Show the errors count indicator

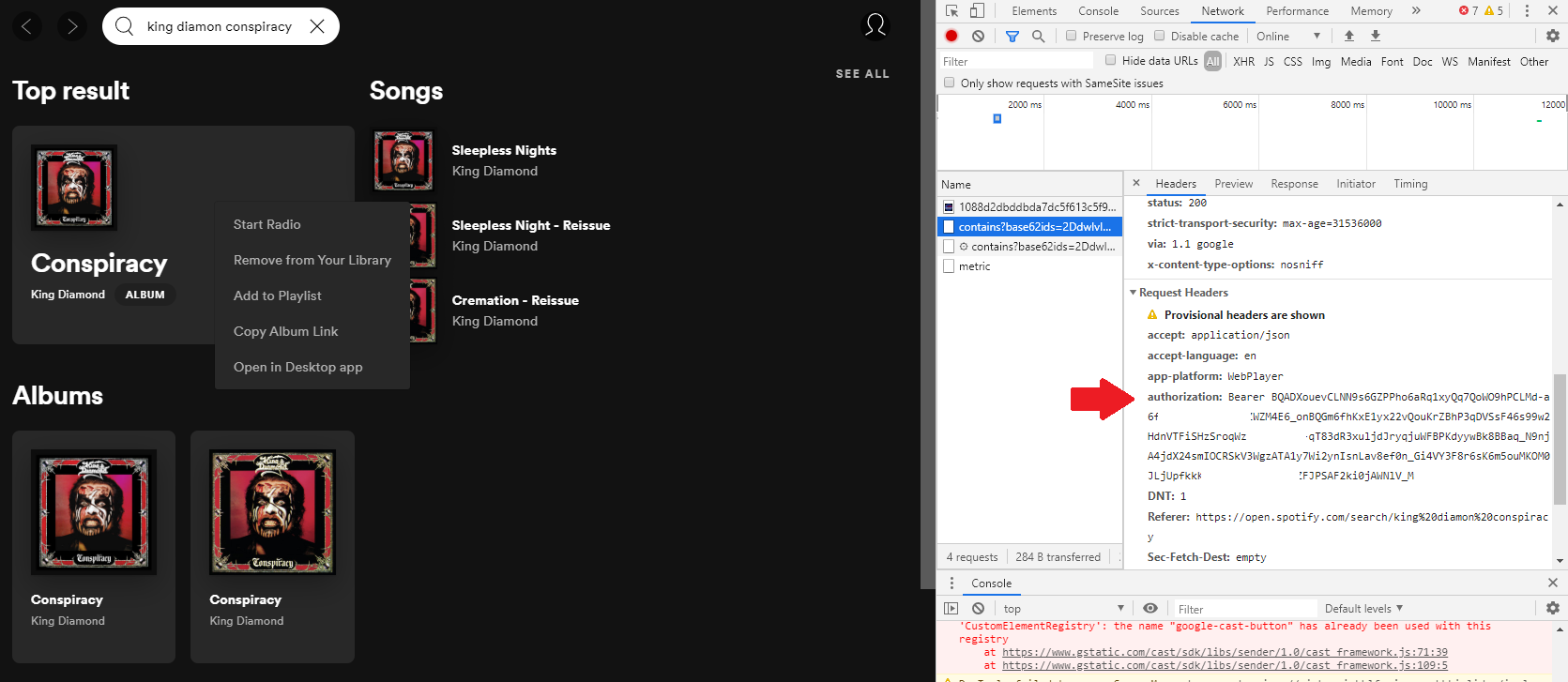coord(1469,11)
